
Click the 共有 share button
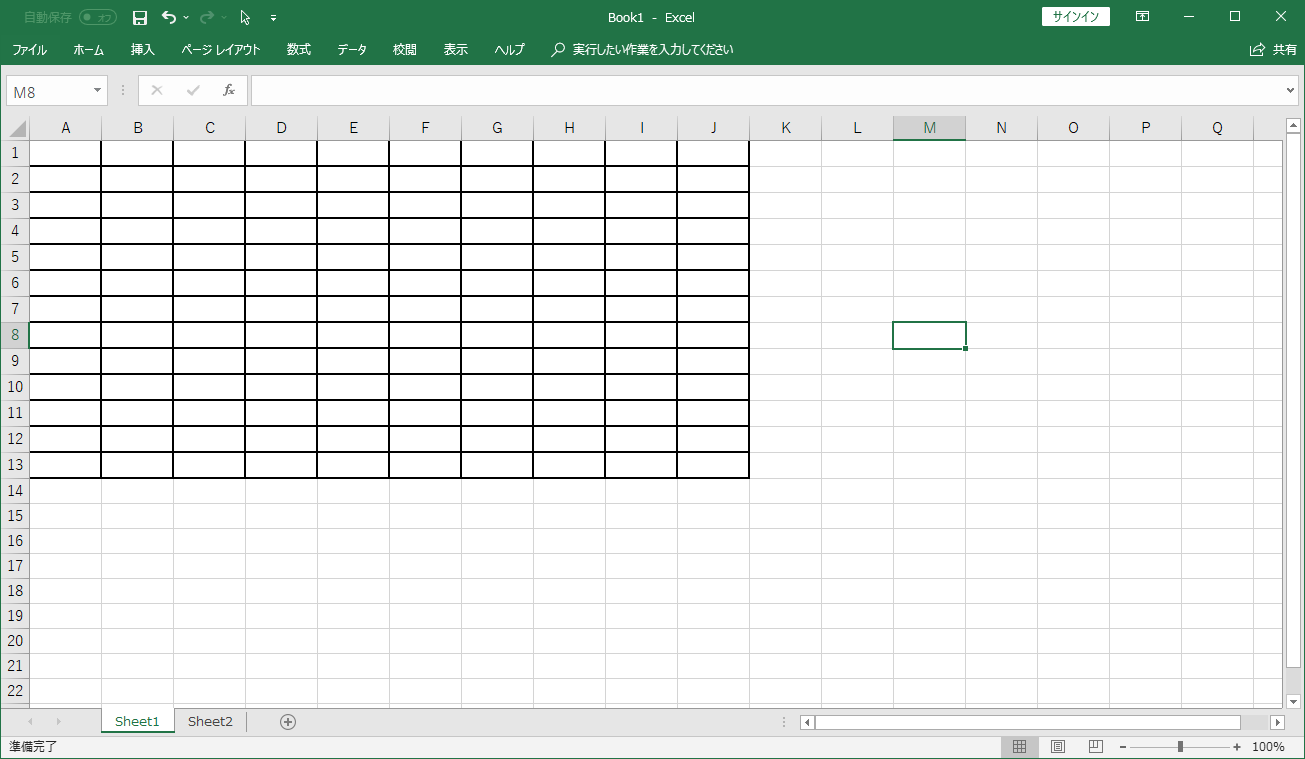(x=1273, y=49)
